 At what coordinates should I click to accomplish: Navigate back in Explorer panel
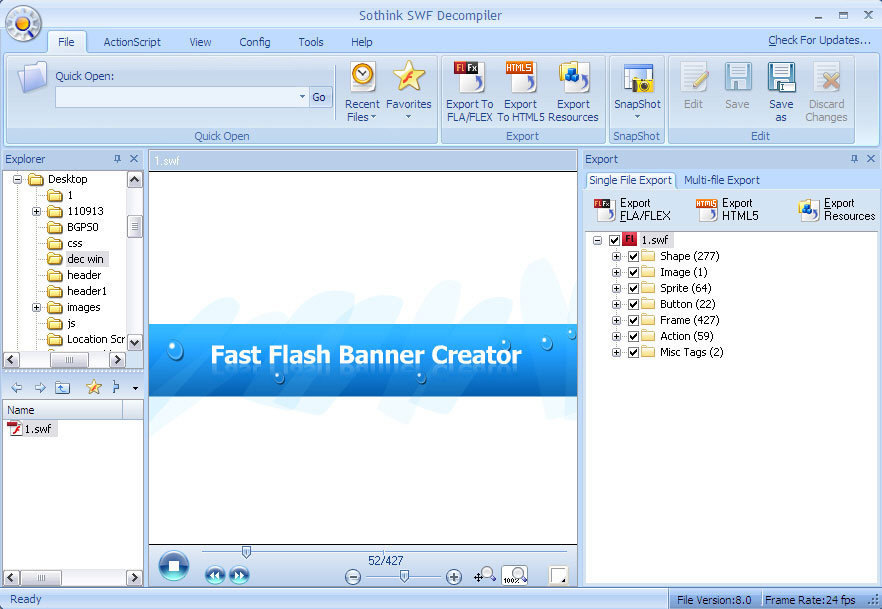pos(17,387)
